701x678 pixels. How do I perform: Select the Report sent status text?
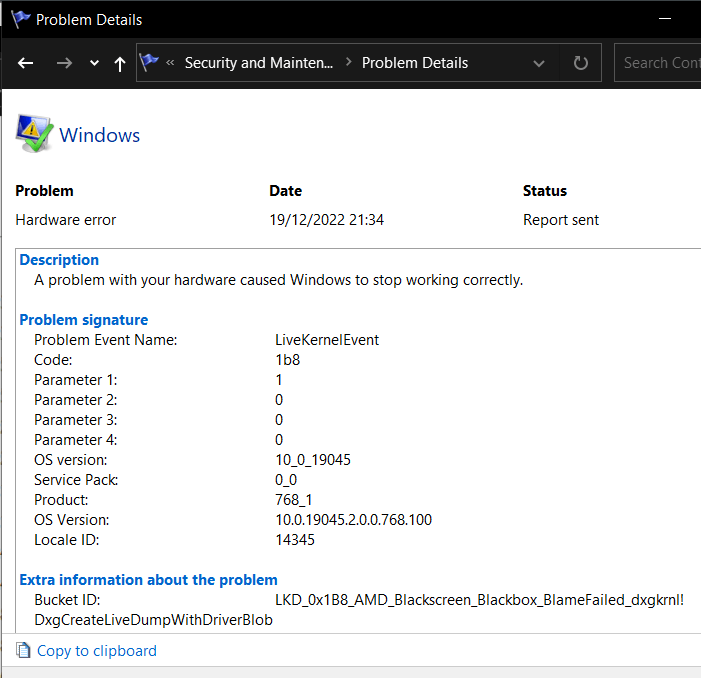(x=561, y=220)
